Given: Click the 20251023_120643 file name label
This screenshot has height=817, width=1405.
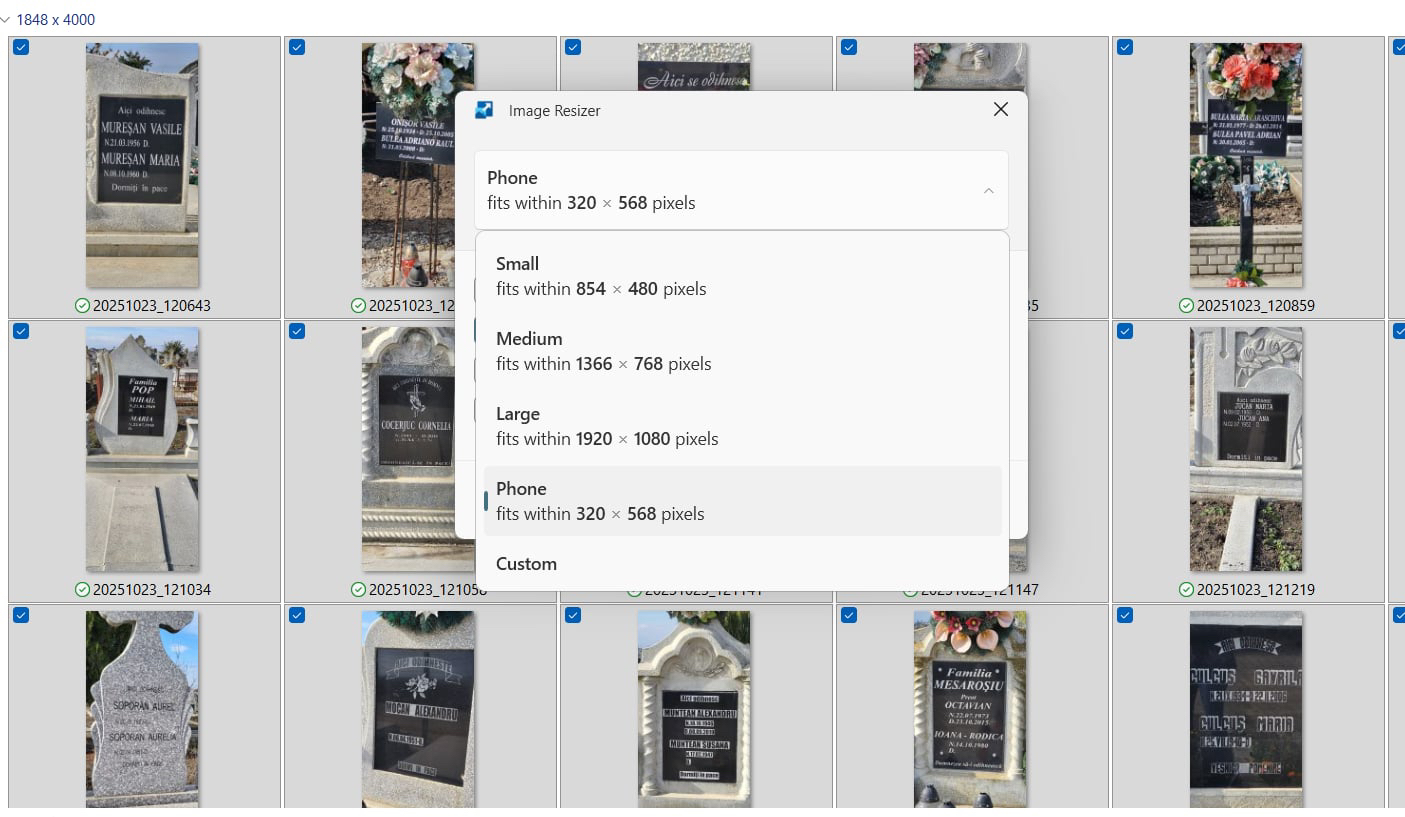Looking at the screenshot, I should 152,306.
